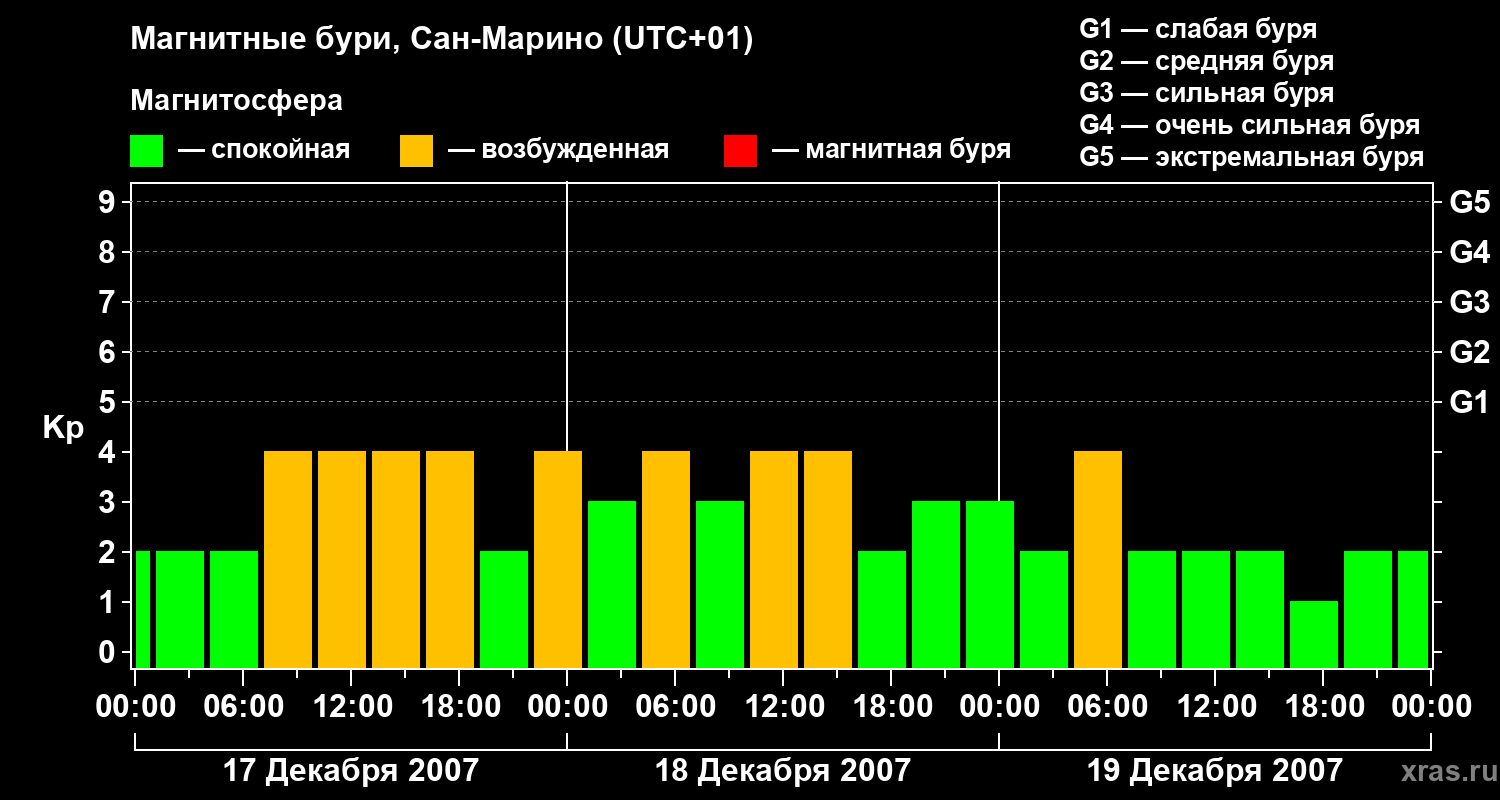Click the red 'магнитная буря' legend swatch
Image resolution: width=1500 pixels, height=800 pixels.
pyautogui.click(x=740, y=151)
